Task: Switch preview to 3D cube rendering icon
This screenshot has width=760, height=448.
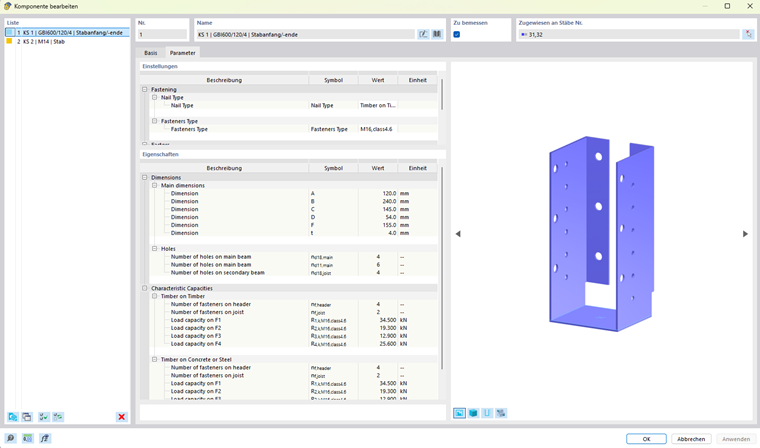Action: 473,413
